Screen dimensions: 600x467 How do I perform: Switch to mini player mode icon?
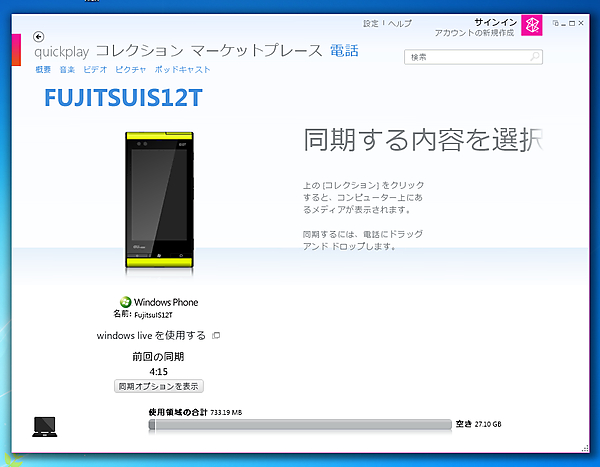coord(556,23)
